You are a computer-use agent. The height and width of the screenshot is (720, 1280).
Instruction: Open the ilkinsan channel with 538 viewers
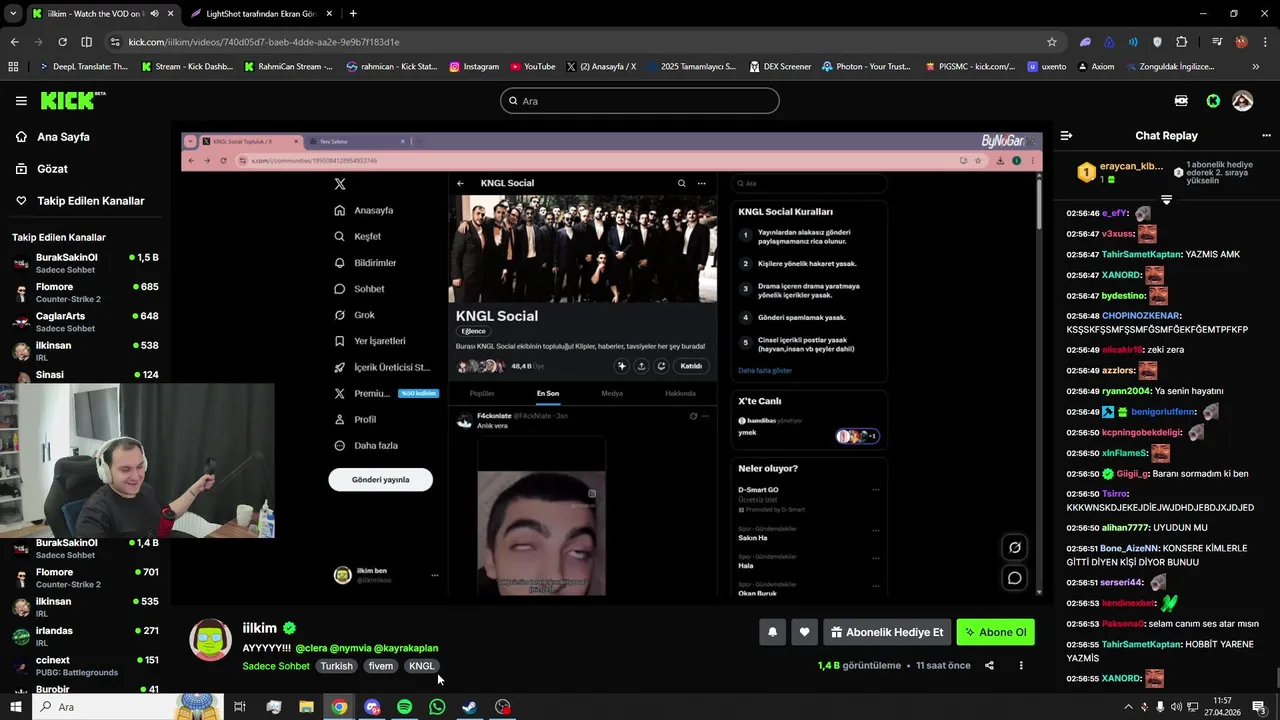(86, 350)
